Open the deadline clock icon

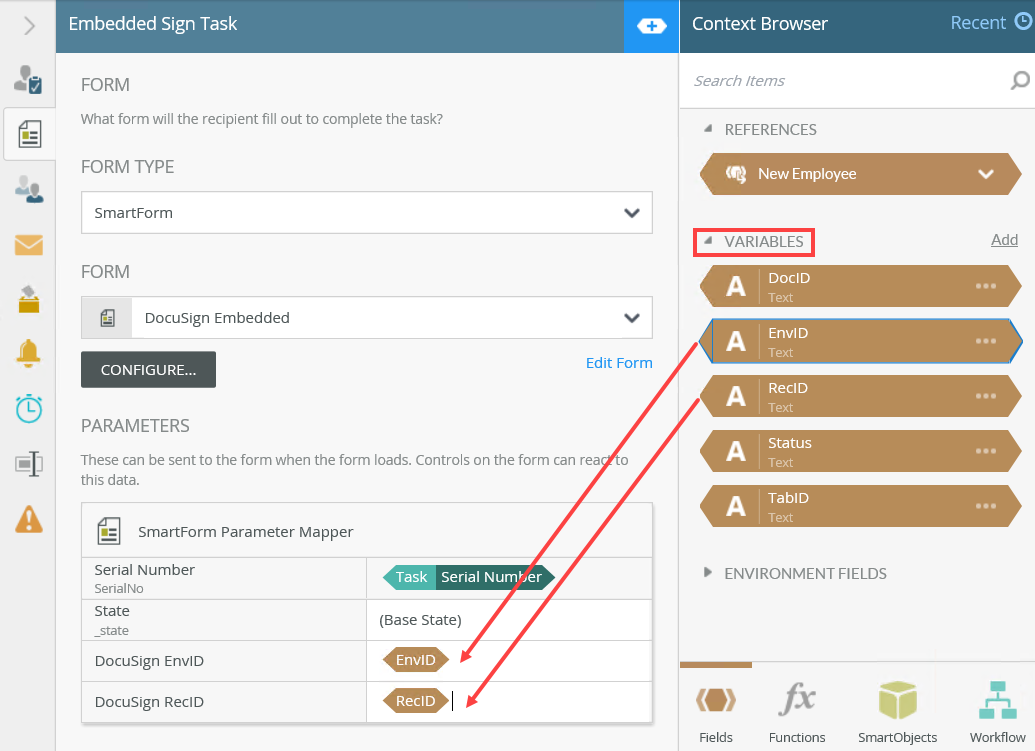(x=28, y=408)
